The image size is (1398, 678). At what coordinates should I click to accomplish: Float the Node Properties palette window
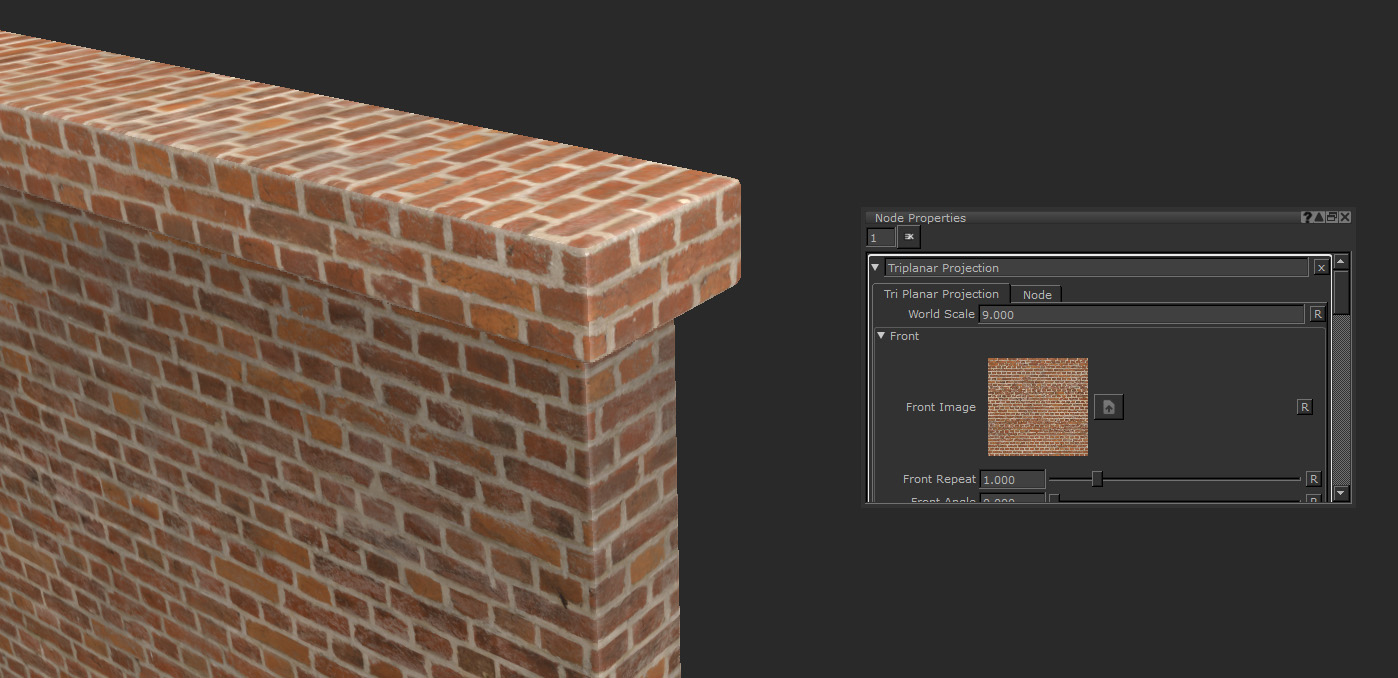1332,217
